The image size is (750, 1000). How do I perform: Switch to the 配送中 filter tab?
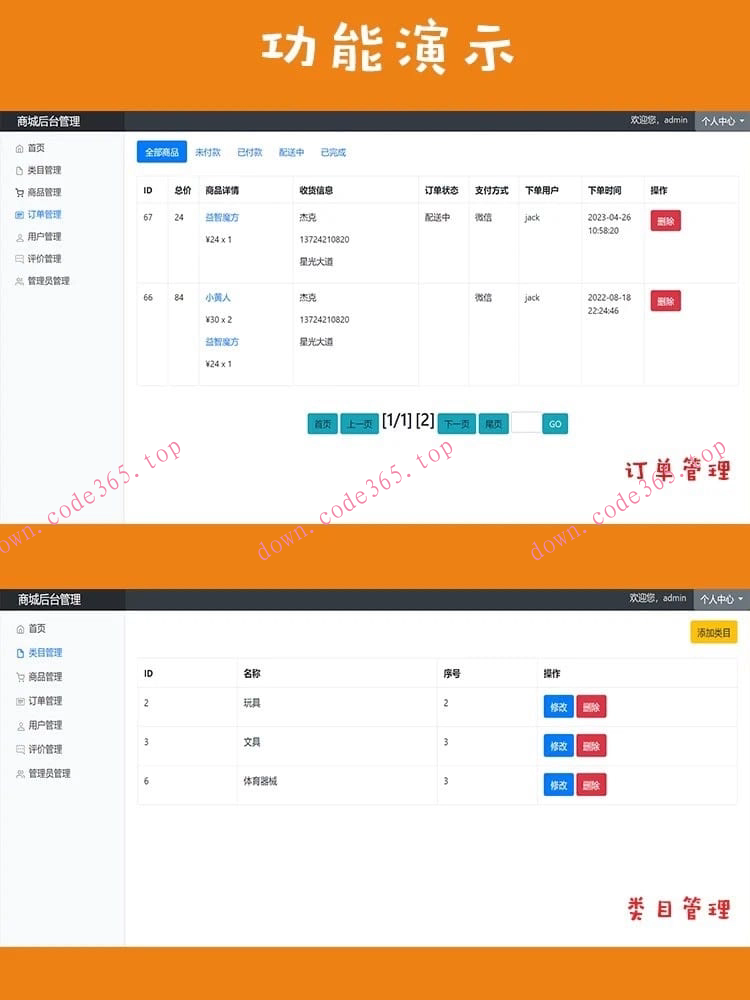coord(291,152)
